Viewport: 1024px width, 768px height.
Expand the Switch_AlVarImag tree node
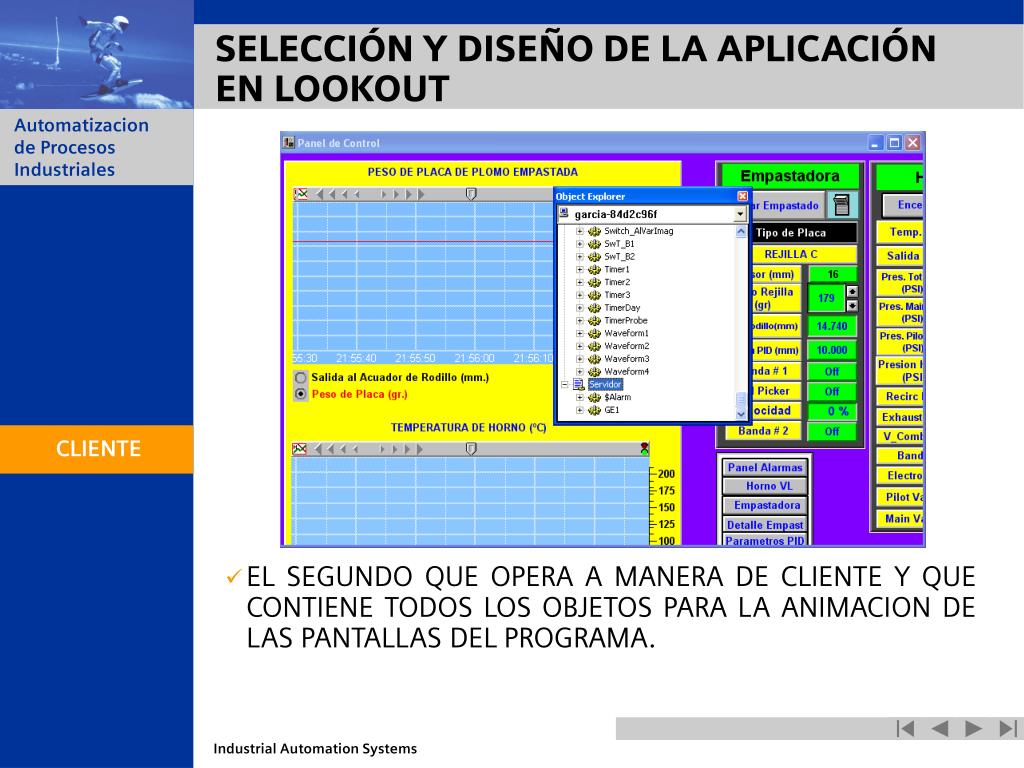pyautogui.click(x=579, y=231)
